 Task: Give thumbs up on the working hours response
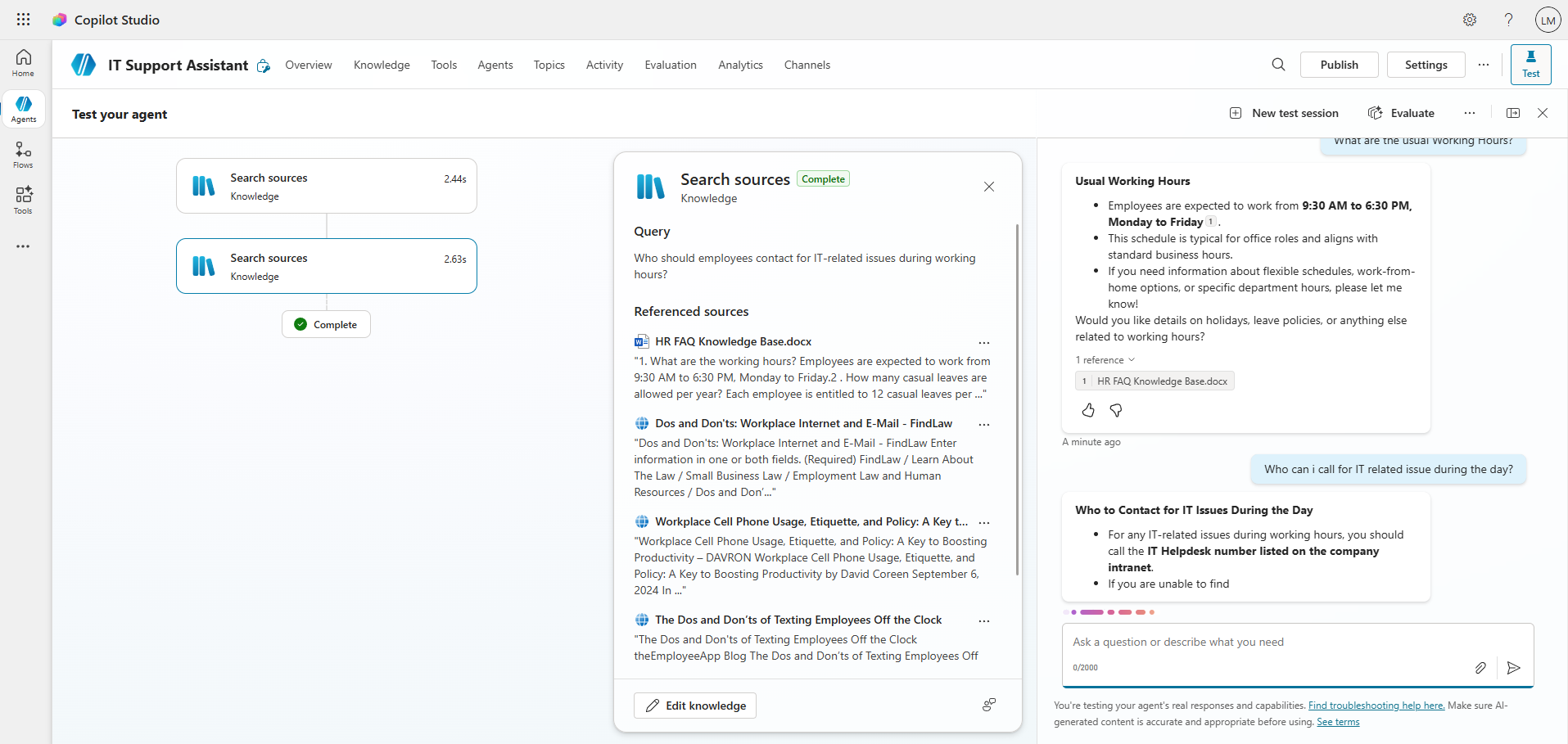[1088, 410]
